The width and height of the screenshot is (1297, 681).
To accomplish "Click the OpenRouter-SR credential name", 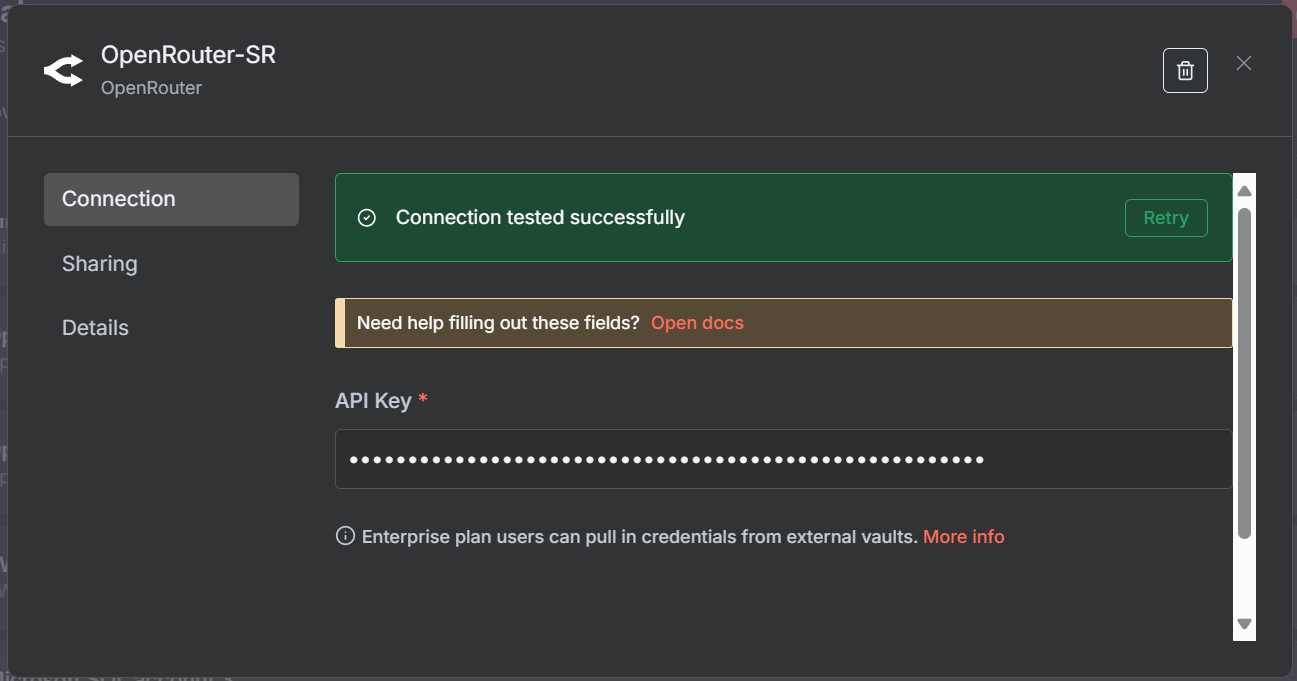I will pos(188,55).
